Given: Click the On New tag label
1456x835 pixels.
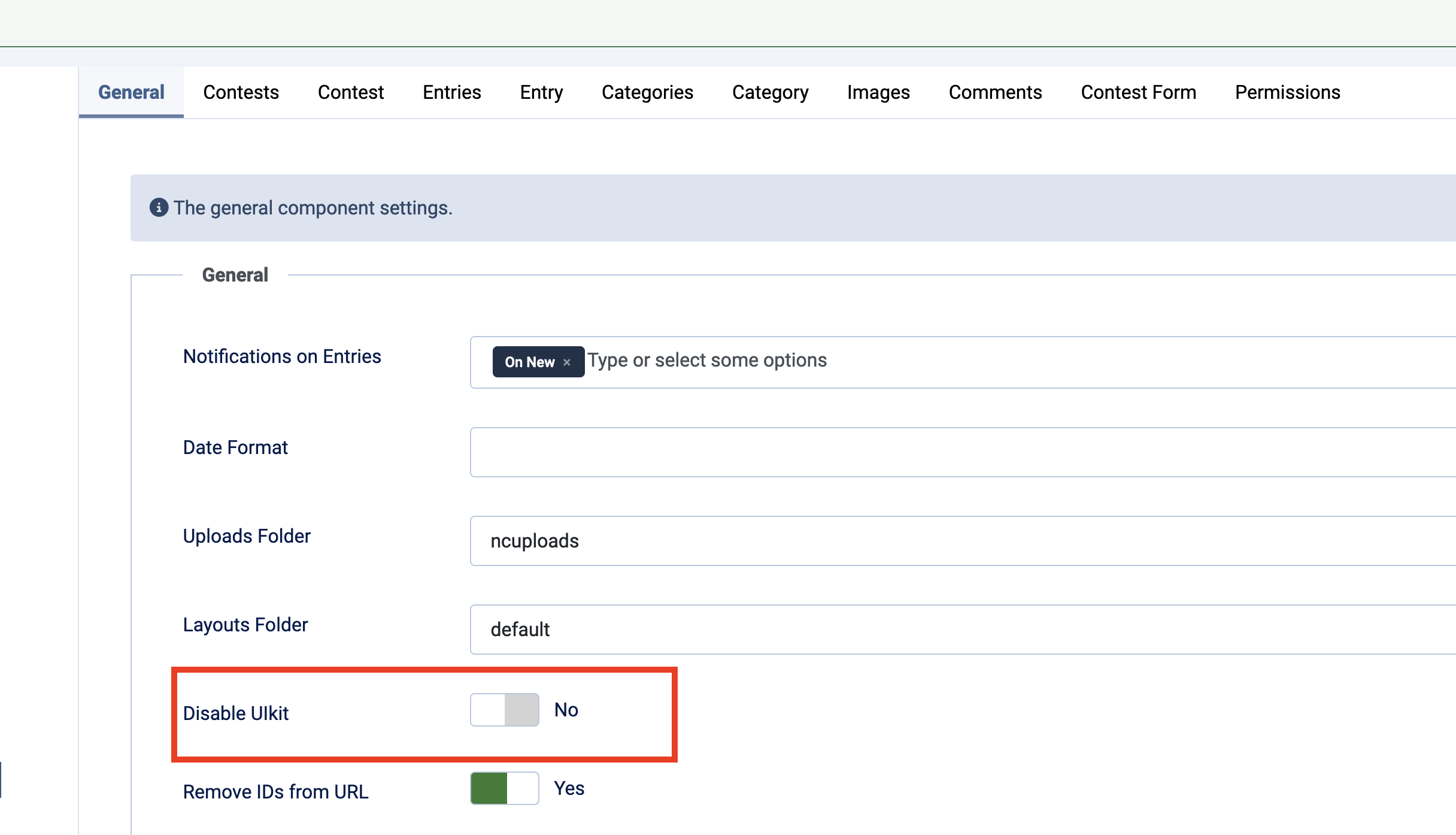Looking at the screenshot, I should (529, 362).
